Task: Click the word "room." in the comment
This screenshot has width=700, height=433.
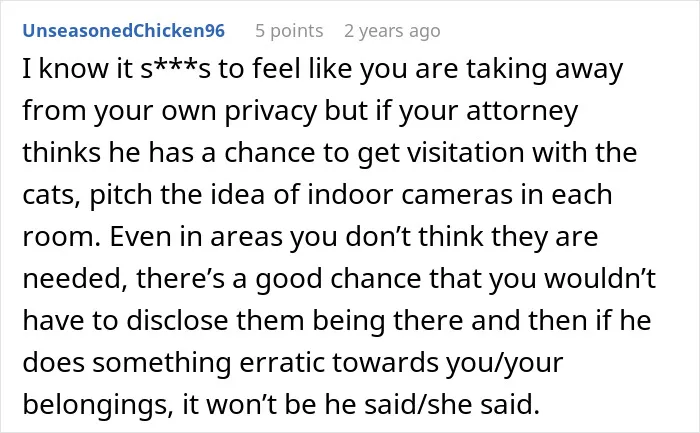Action: [62, 237]
